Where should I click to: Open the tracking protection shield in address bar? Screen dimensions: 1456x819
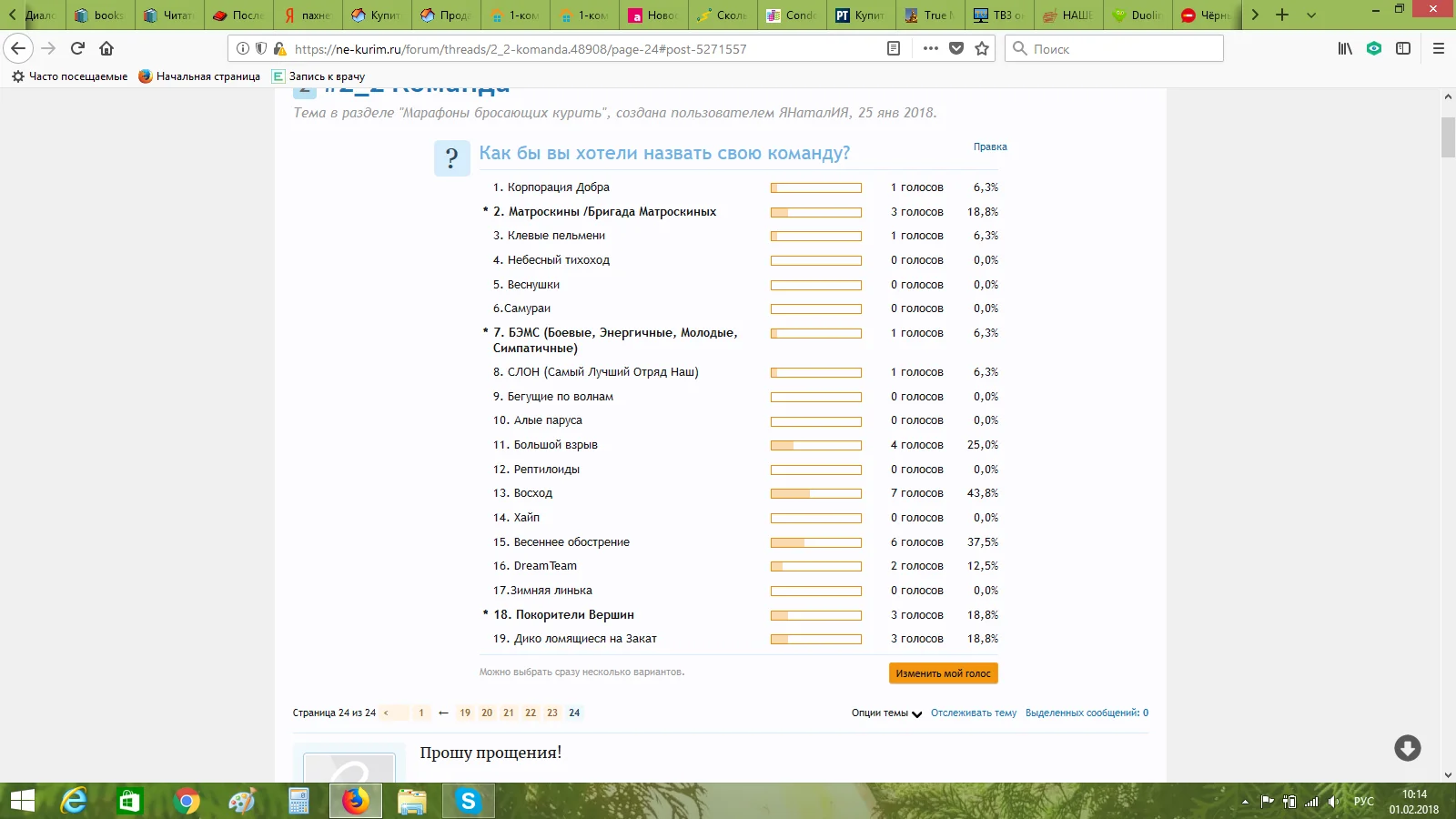pos(261,48)
